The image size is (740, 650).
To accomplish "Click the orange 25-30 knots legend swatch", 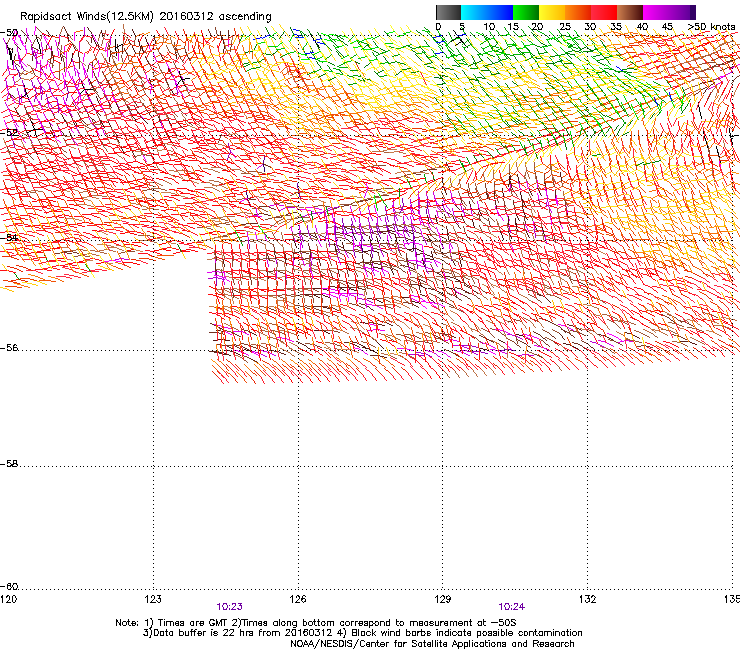I will tap(578, 12).
